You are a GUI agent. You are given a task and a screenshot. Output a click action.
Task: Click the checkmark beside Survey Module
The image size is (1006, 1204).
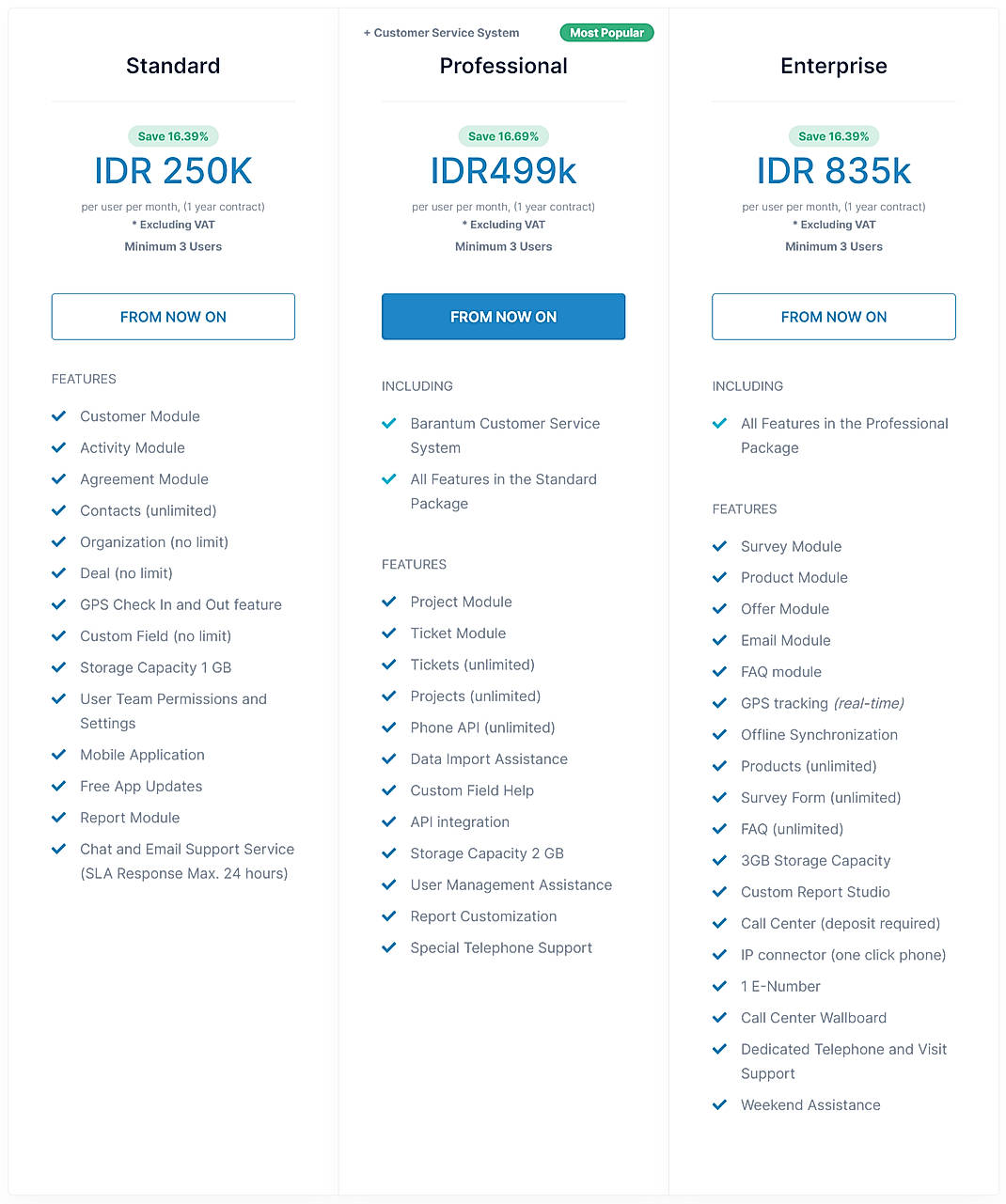click(x=720, y=546)
